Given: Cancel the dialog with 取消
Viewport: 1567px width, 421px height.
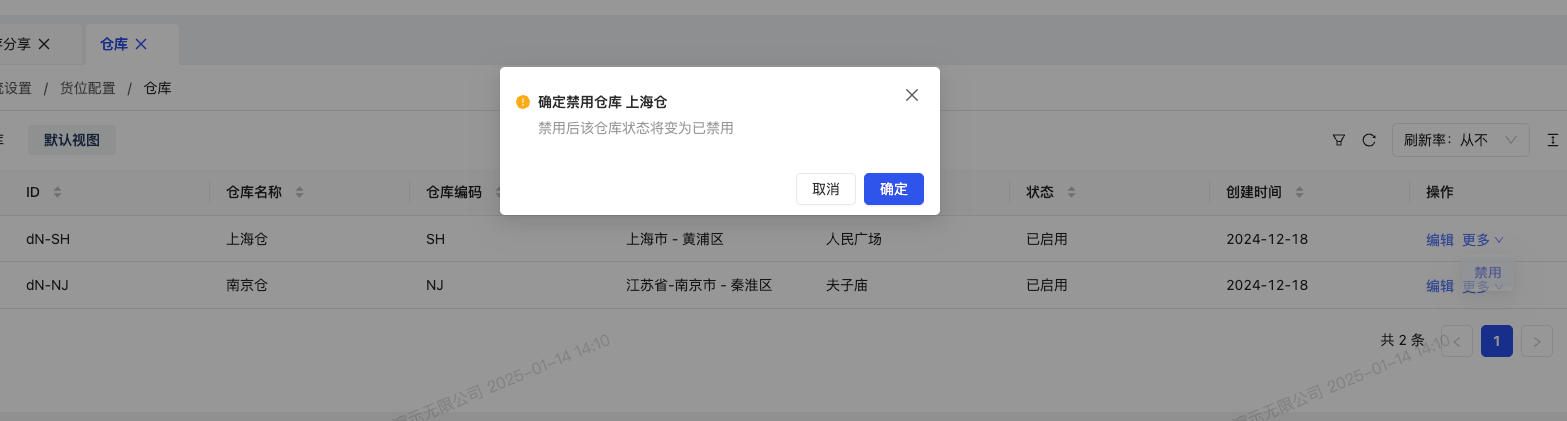Looking at the screenshot, I should click(826, 189).
